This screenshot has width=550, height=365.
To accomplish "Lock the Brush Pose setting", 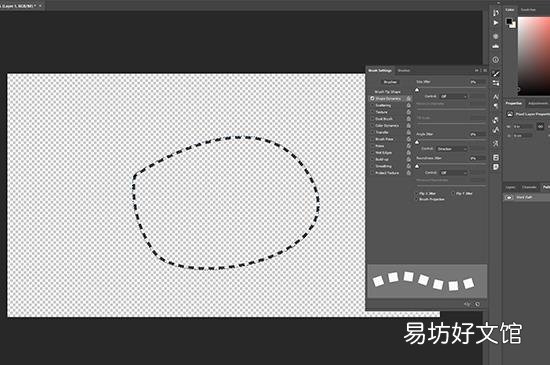I will coord(409,139).
